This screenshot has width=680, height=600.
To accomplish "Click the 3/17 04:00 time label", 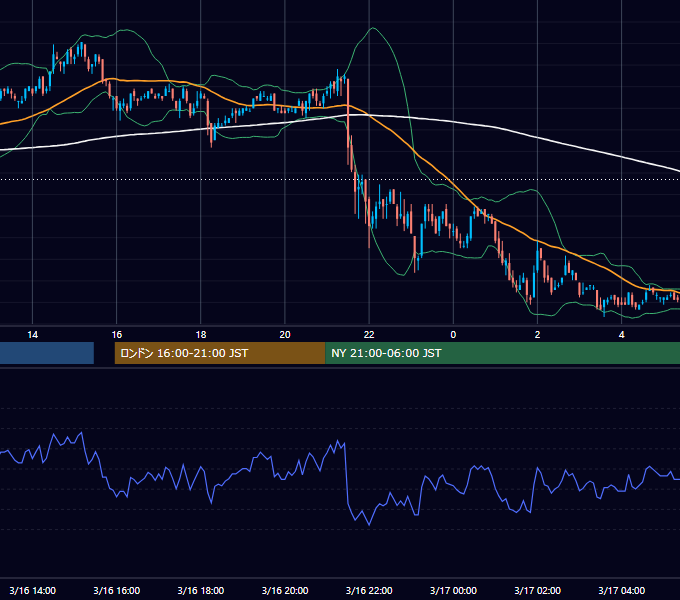I will [x=621, y=590].
